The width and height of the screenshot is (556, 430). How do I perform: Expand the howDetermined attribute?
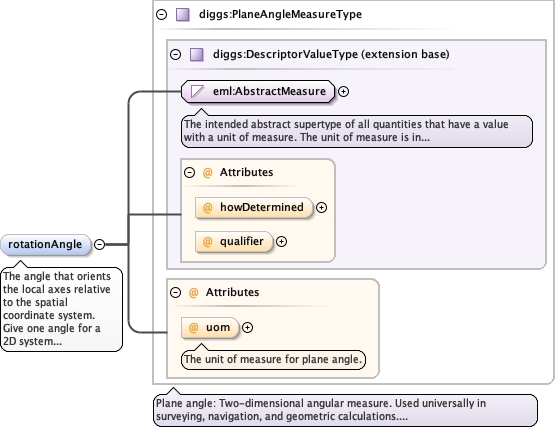click(x=321, y=207)
